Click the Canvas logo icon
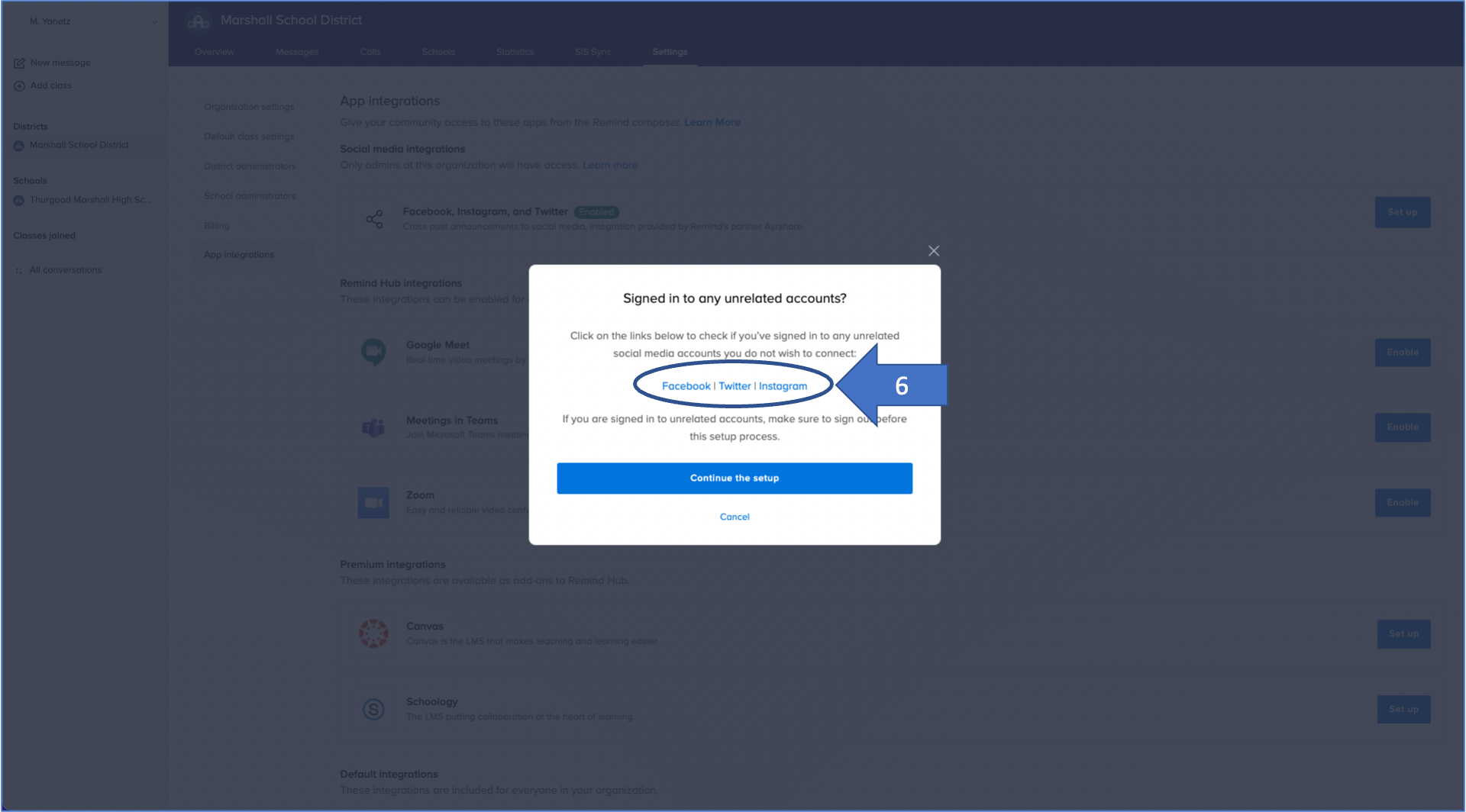This screenshot has height=812, width=1466. tap(373, 633)
